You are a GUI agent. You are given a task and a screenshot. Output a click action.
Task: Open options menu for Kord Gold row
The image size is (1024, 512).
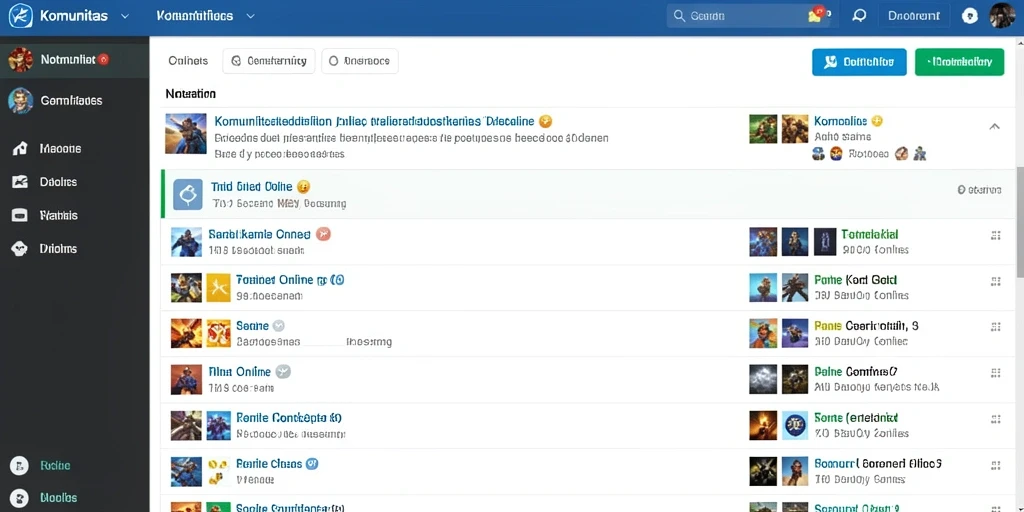point(995,281)
